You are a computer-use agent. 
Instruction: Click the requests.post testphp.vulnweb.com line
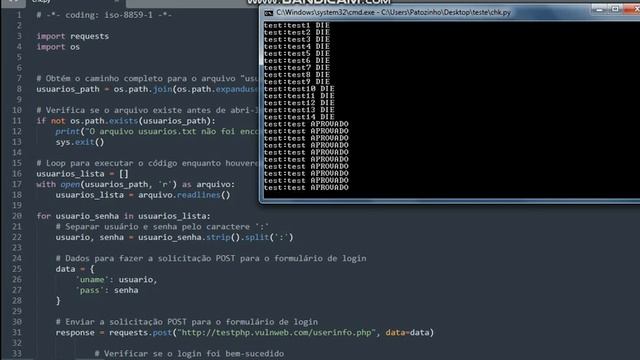coord(244,333)
